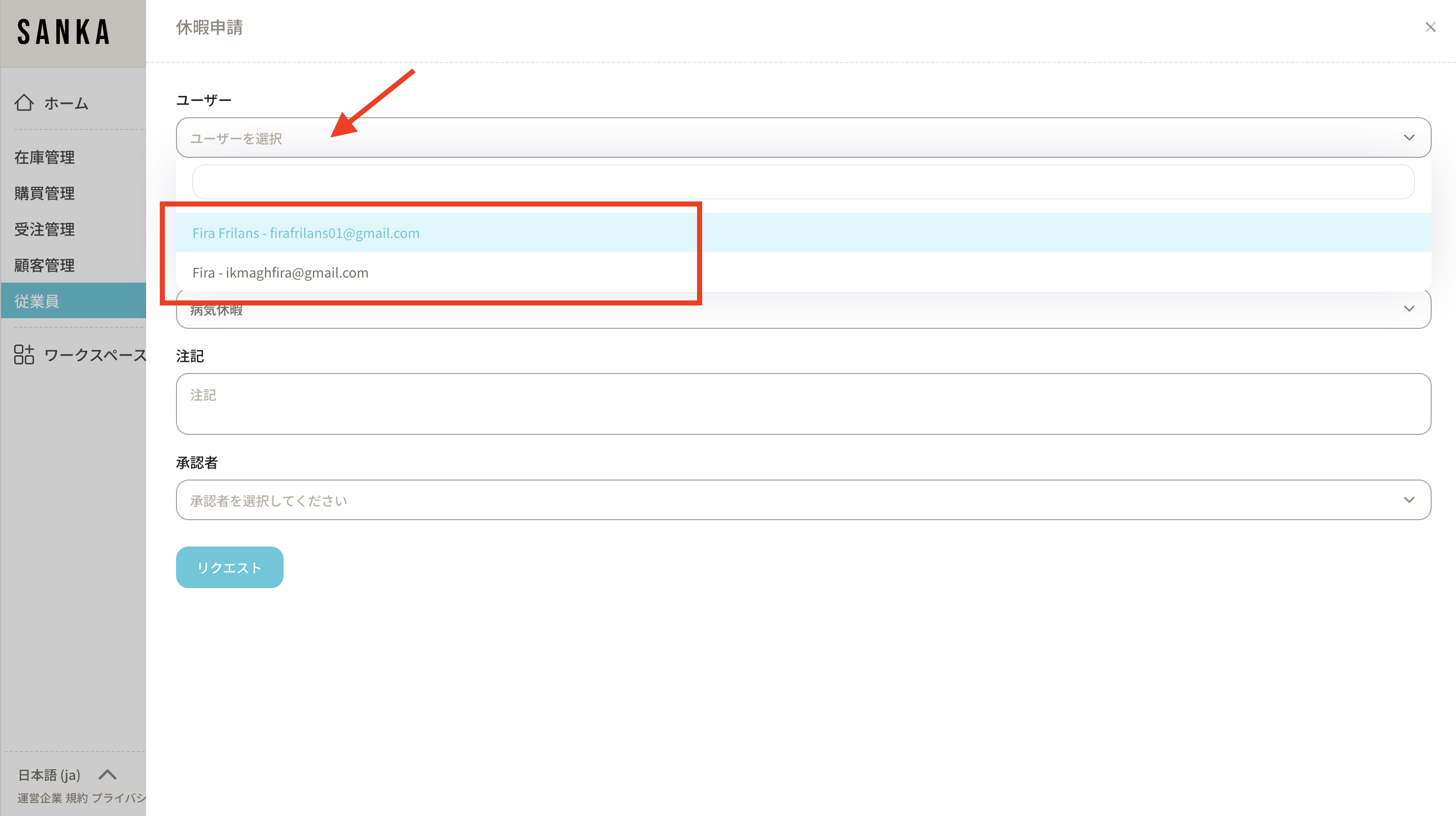This screenshot has width=1456, height=816.
Task: Open the leave type dropdown arrow
Action: [x=1408, y=309]
